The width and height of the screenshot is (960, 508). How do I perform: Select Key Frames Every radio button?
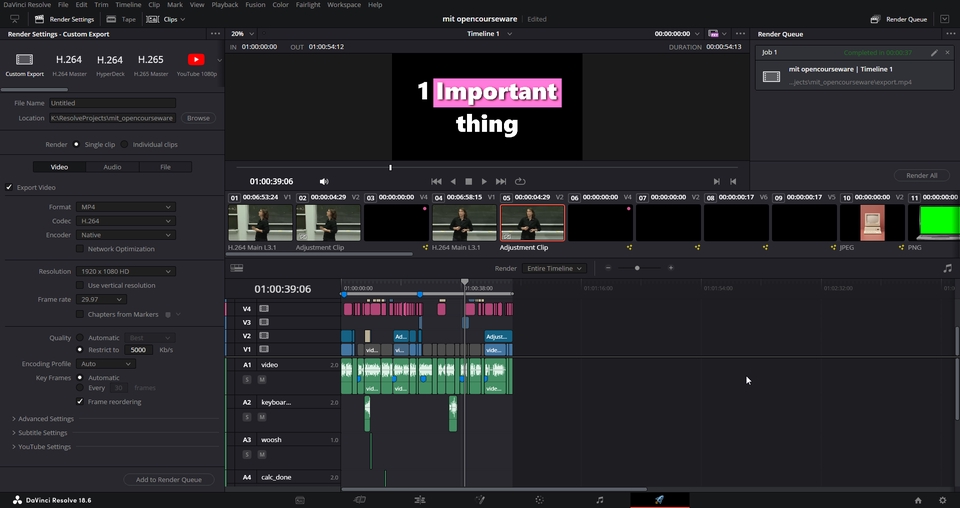(x=80, y=387)
